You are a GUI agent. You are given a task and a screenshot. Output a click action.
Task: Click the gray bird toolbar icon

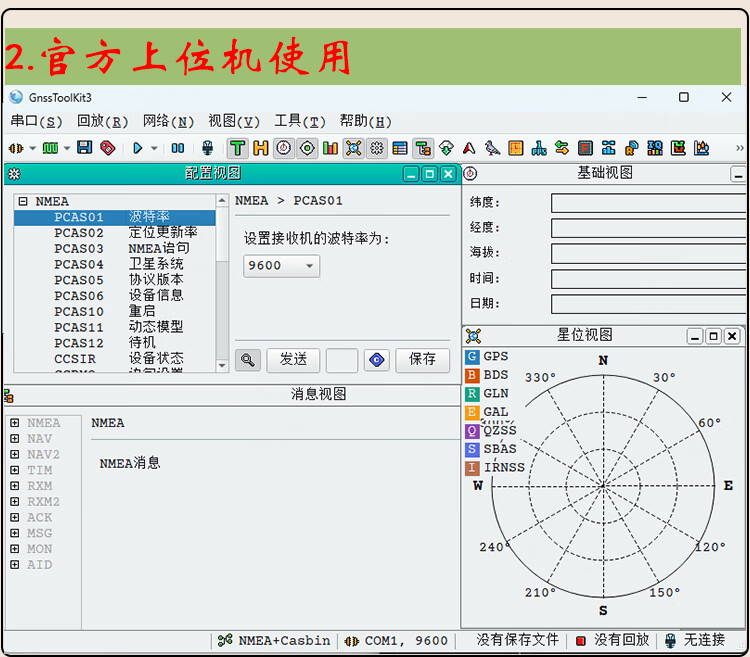pyautogui.click(x=492, y=148)
